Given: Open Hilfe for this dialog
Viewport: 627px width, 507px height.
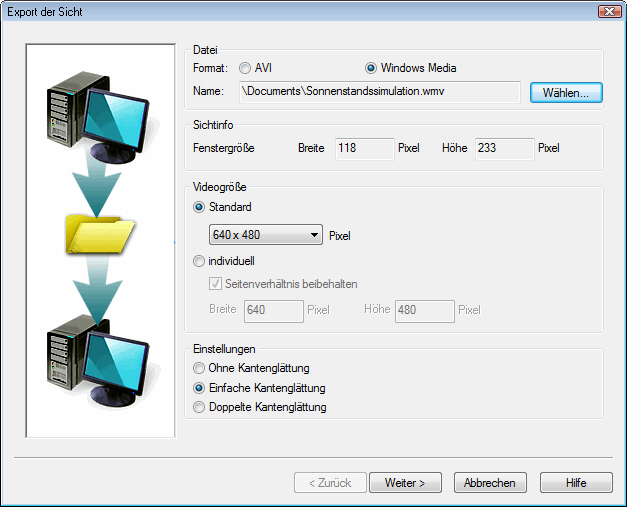Looking at the screenshot, I should (x=576, y=483).
